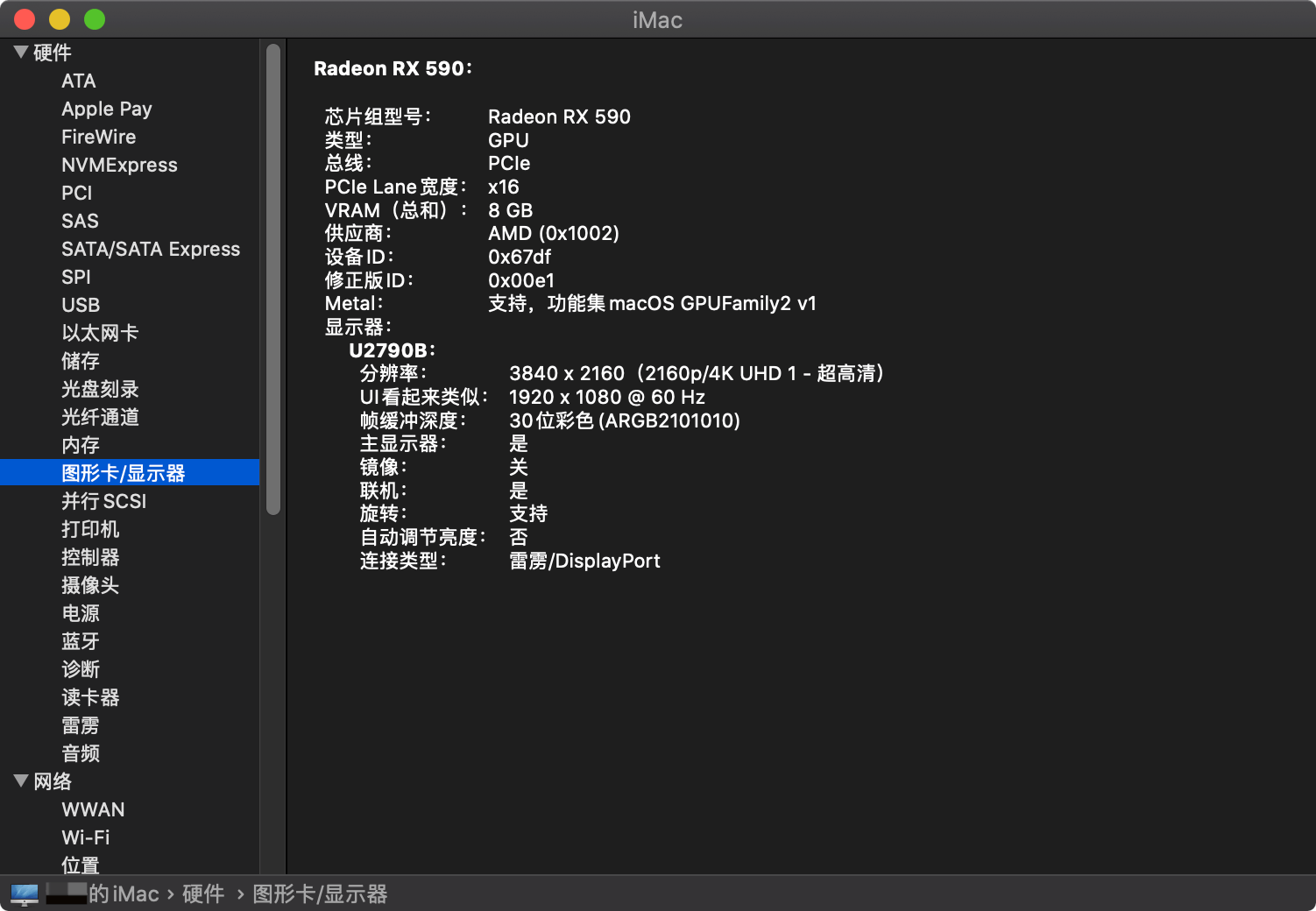This screenshot has height=911, width=1316.
Task: Click the U2790B display heading
Action: coord(392,350)
